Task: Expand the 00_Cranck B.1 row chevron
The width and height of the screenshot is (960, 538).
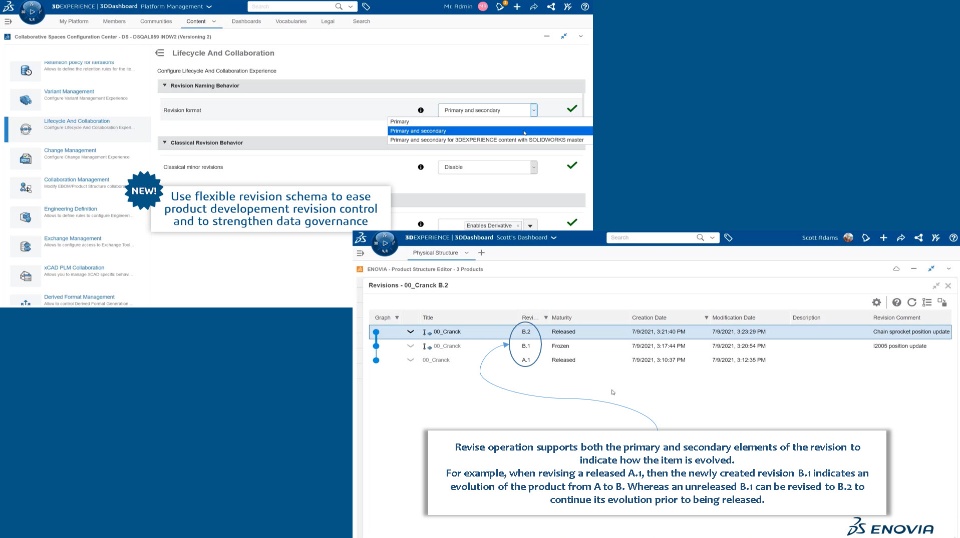Action: (410, 346)
